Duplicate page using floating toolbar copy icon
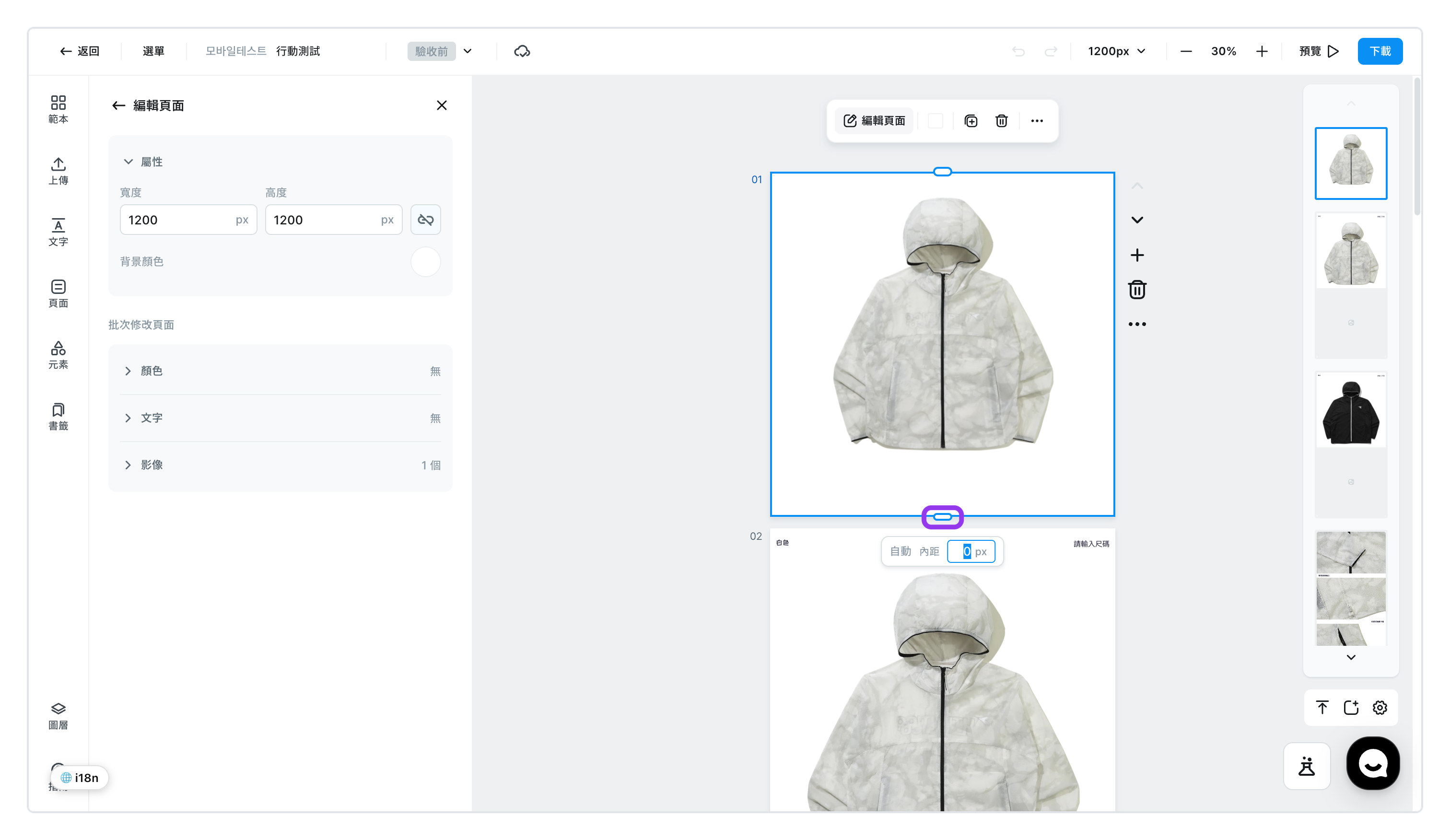 [971, 121]
